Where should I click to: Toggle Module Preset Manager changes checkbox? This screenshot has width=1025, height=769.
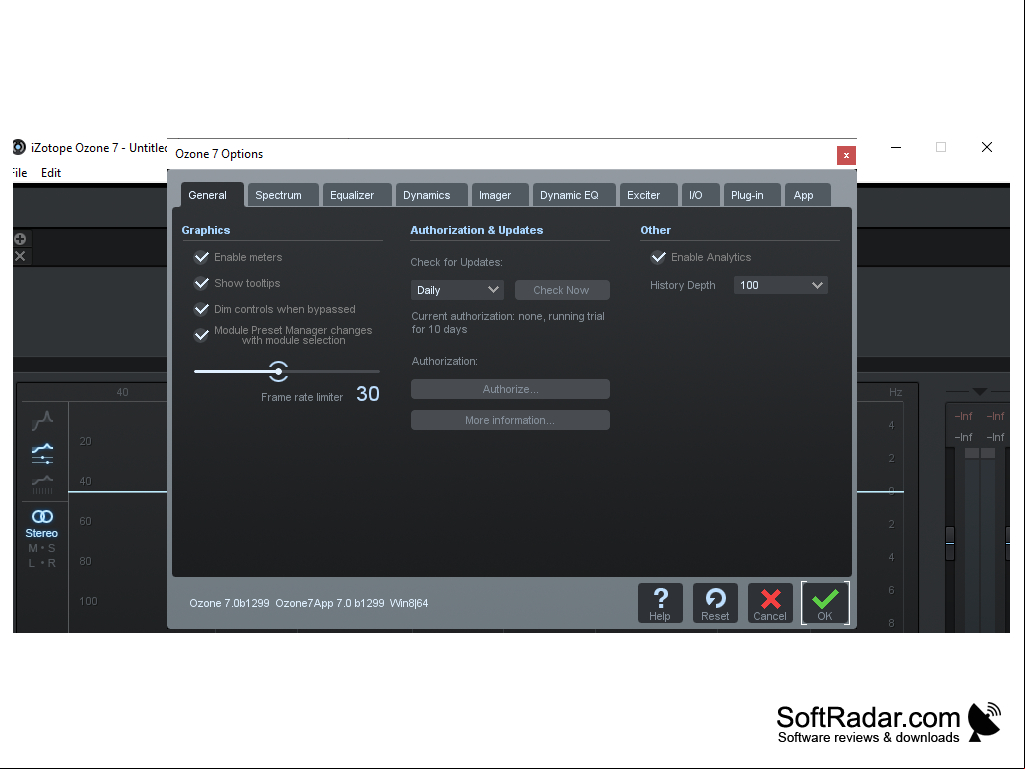click(201, 335)
